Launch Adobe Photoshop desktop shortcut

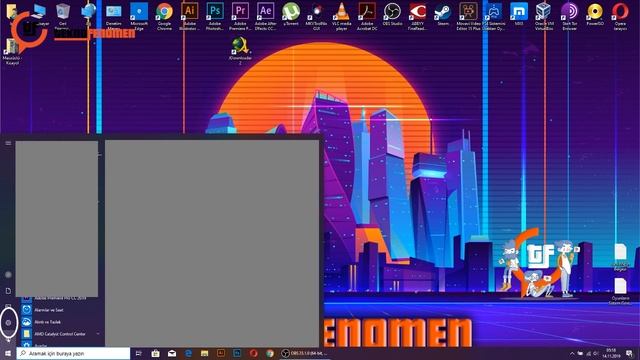(x=215, y=16)
